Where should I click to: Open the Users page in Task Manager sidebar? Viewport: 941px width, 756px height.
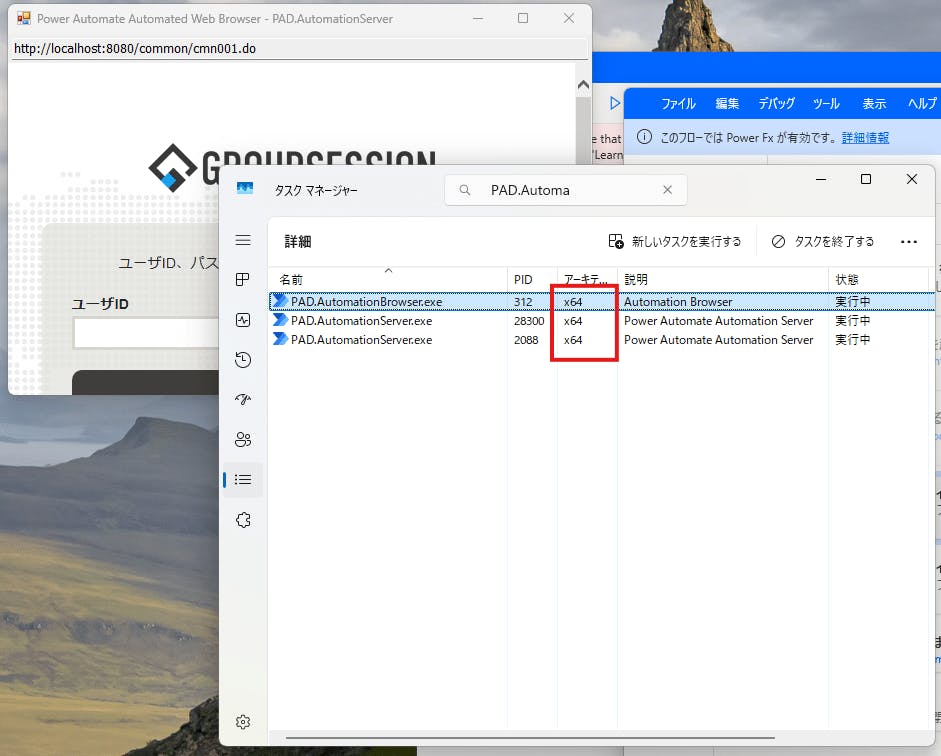point(243,440)
